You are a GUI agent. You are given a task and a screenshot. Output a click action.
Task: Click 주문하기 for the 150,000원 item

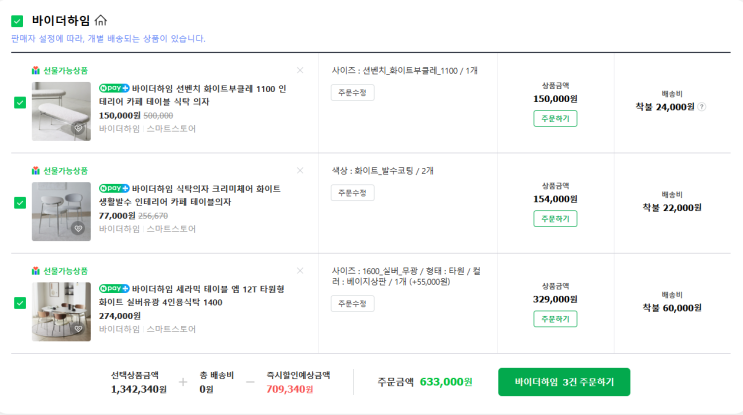(555, 119)
